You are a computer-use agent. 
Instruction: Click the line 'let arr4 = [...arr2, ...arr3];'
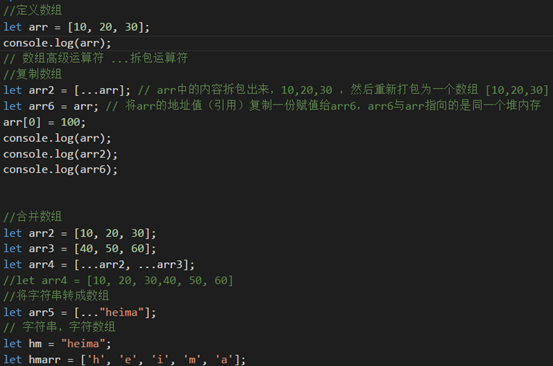(99, 264)
